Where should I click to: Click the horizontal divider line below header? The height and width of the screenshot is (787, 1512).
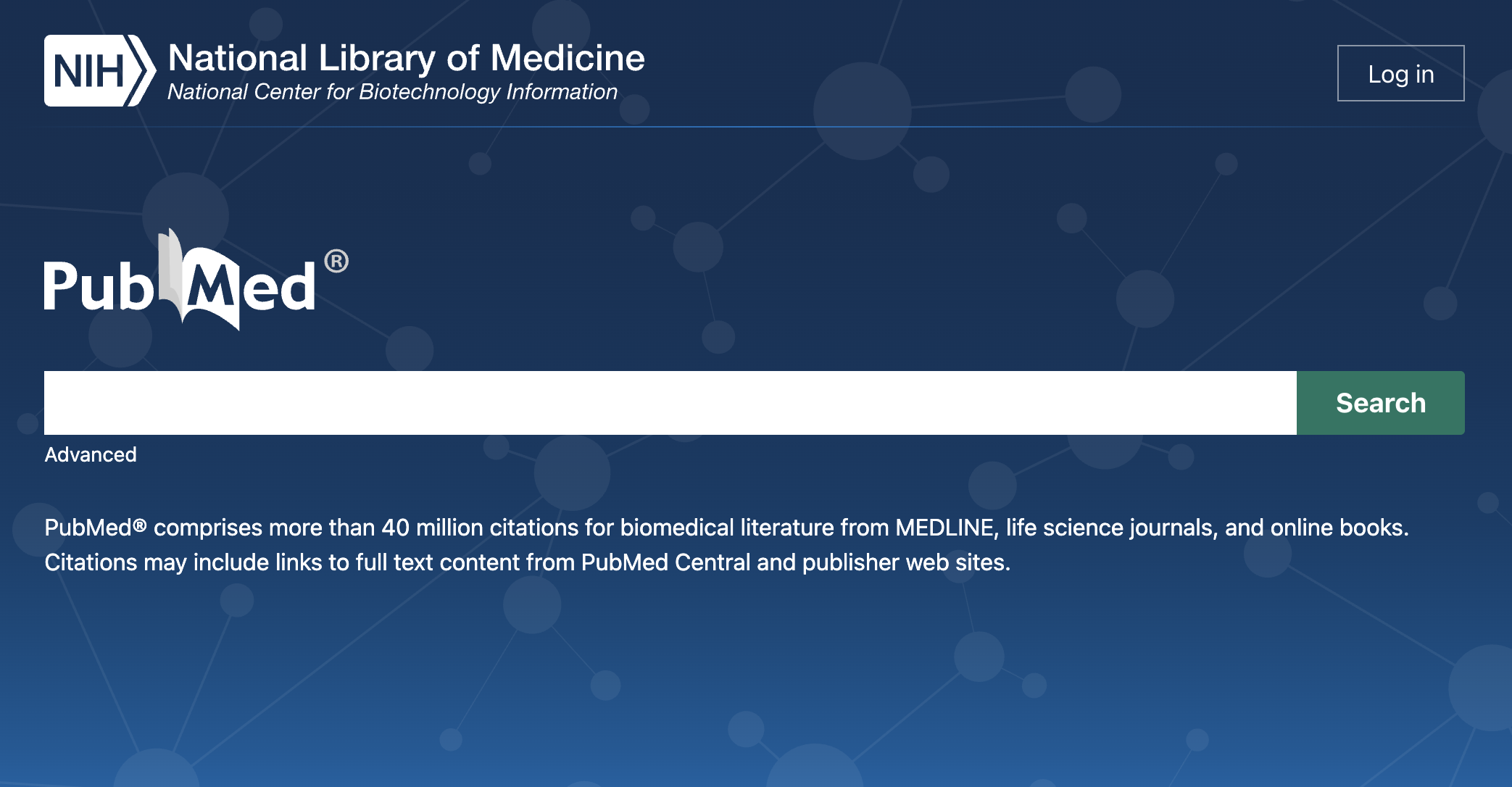[754, 127]
